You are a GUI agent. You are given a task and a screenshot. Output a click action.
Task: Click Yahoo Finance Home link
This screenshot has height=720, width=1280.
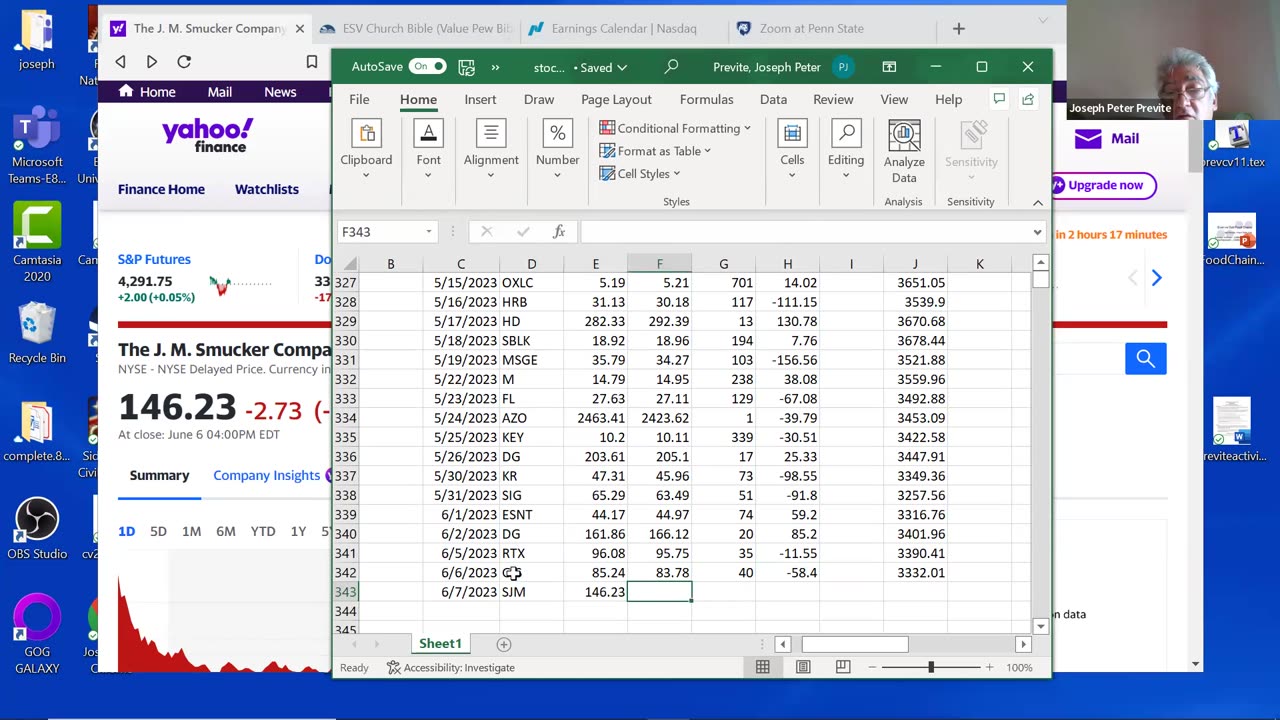click(161, 189)
